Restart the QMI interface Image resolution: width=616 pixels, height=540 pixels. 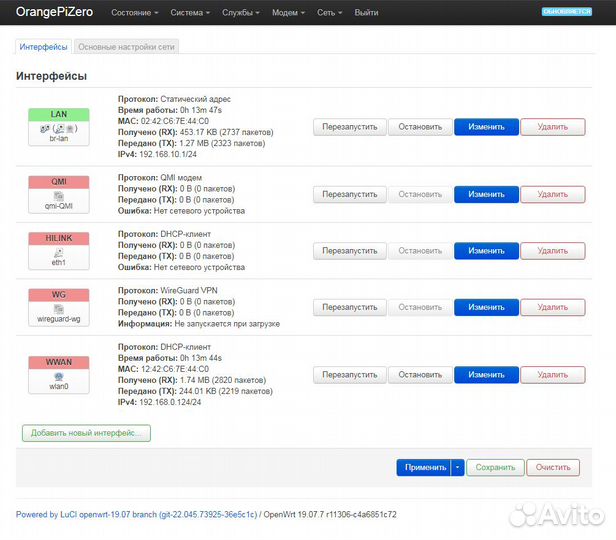pos(350,194)
